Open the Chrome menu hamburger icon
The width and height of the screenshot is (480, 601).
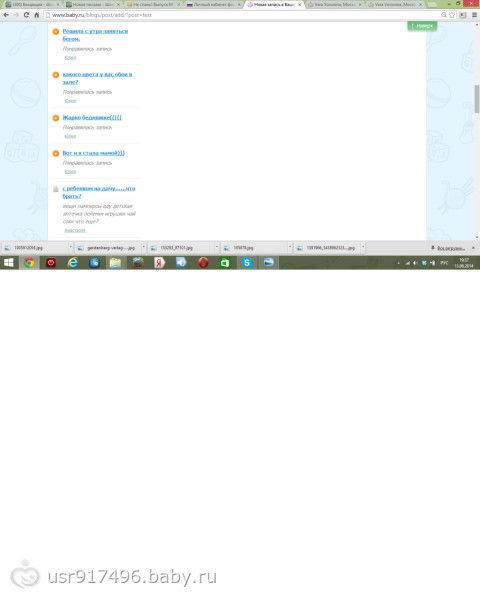474,15
